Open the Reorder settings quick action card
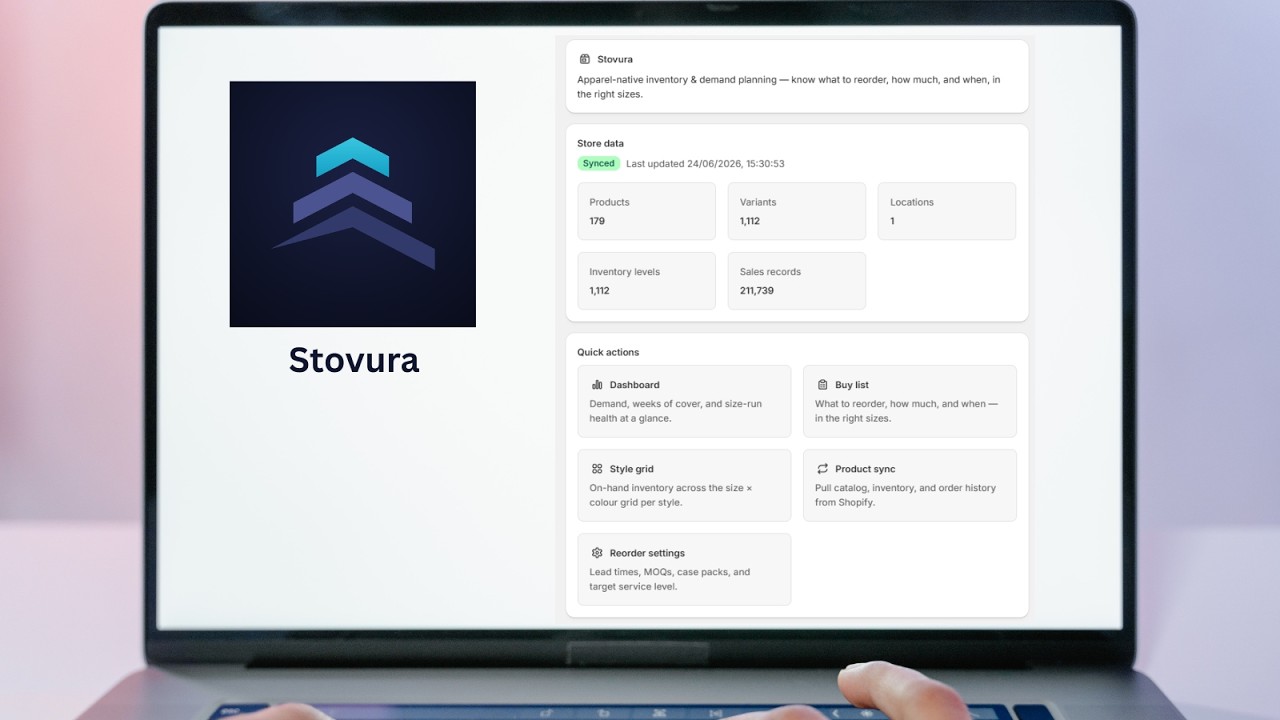Screen dimensions: 1280x720 684,569
